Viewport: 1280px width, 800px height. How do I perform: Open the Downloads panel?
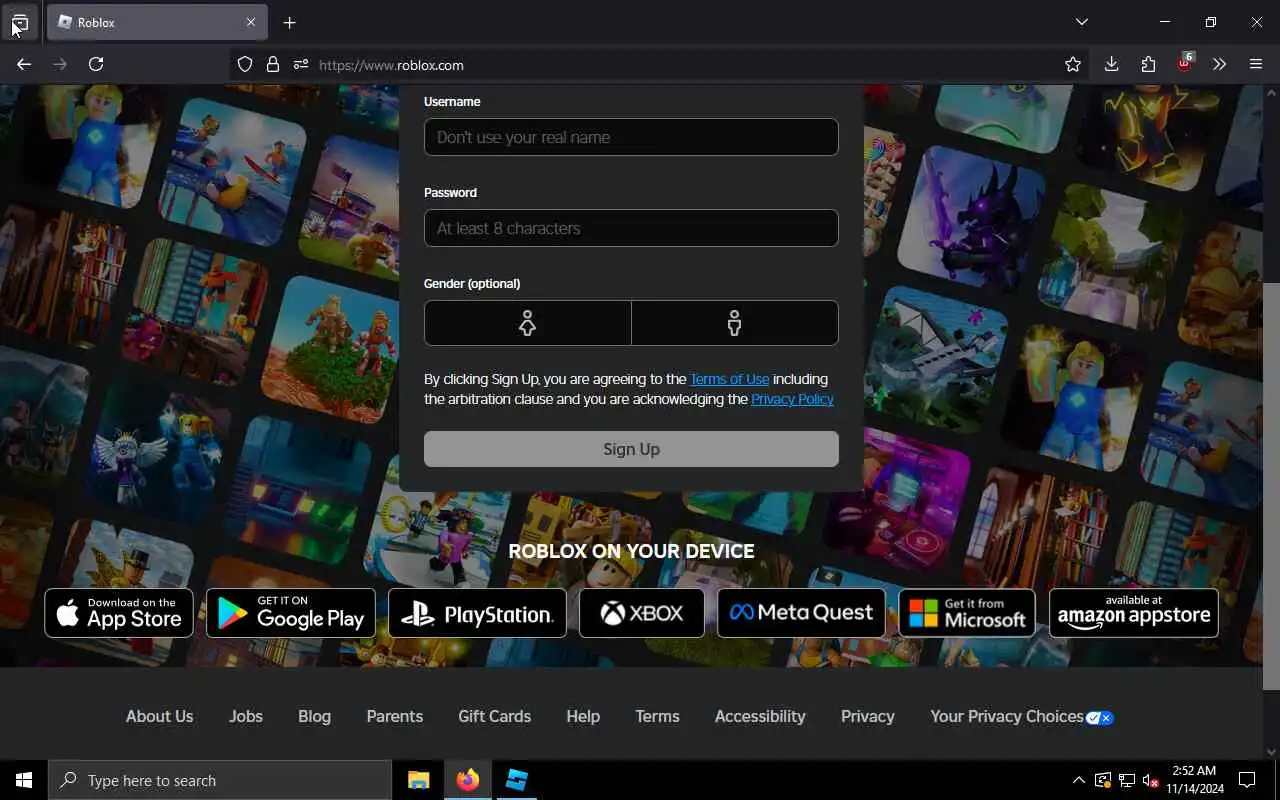pos(1111,64)
